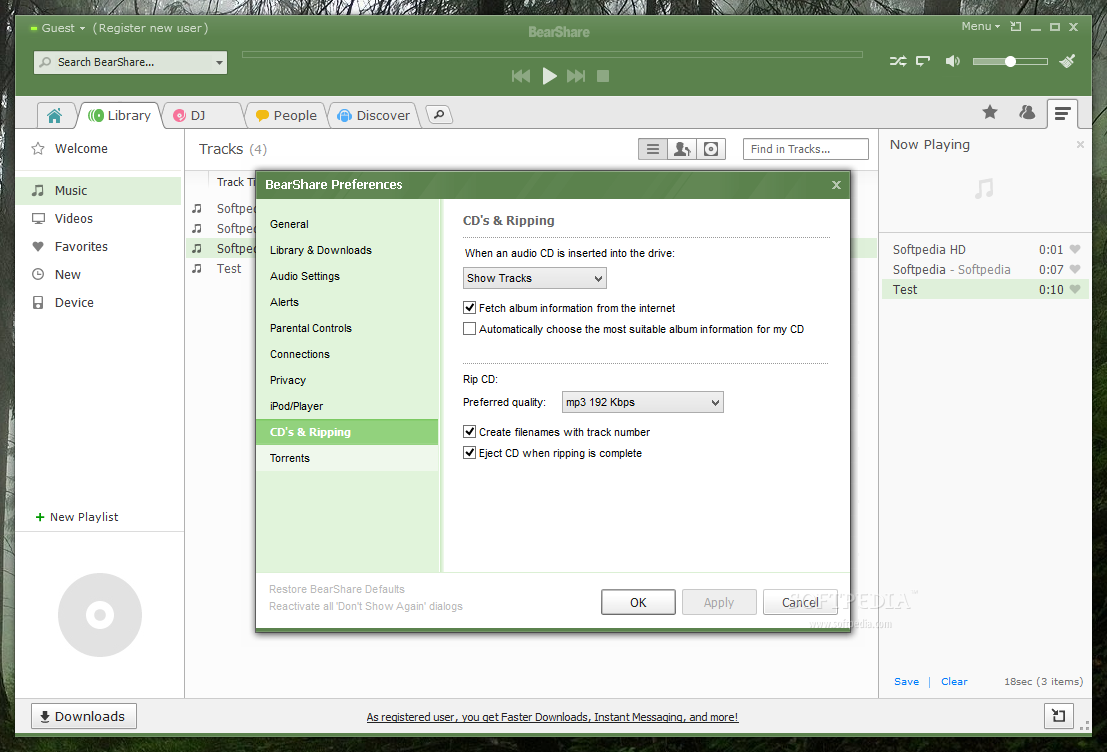Image resolution: width=1107 pixels, height=752 pixels.
Task: Adjust the volume slider
Action: (1010, 61)
